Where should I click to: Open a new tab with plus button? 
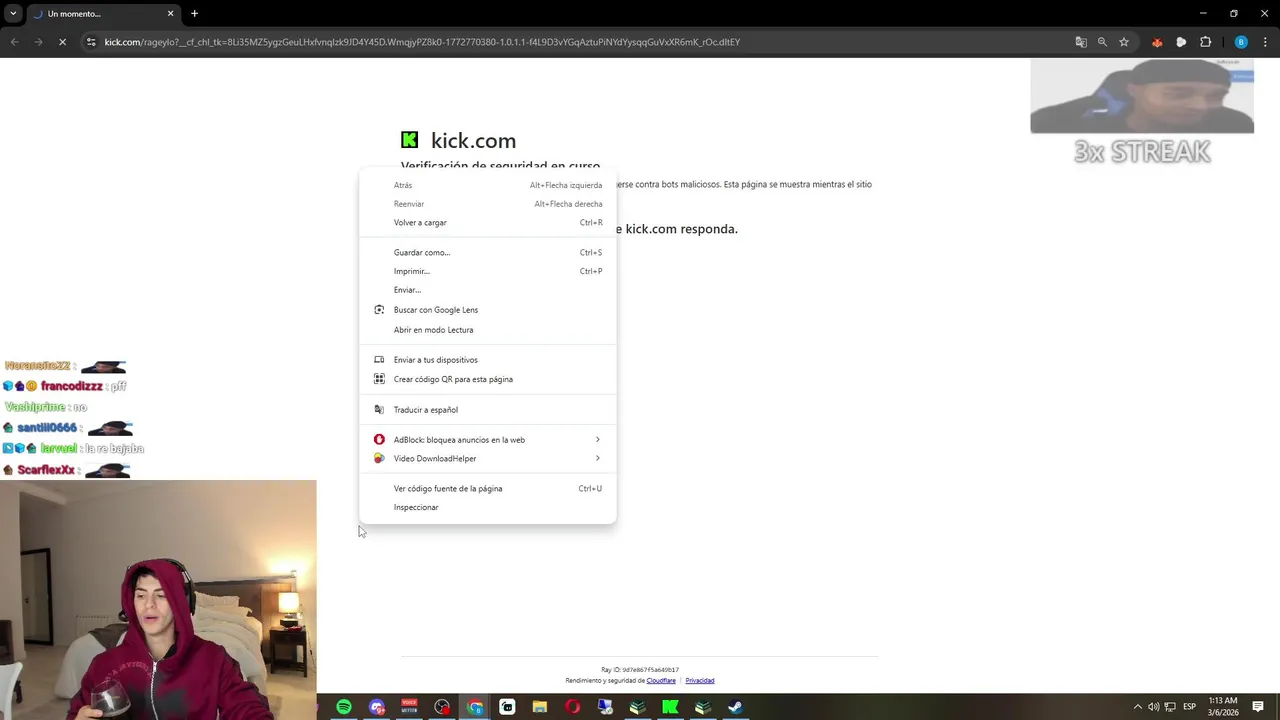point(194,14)
